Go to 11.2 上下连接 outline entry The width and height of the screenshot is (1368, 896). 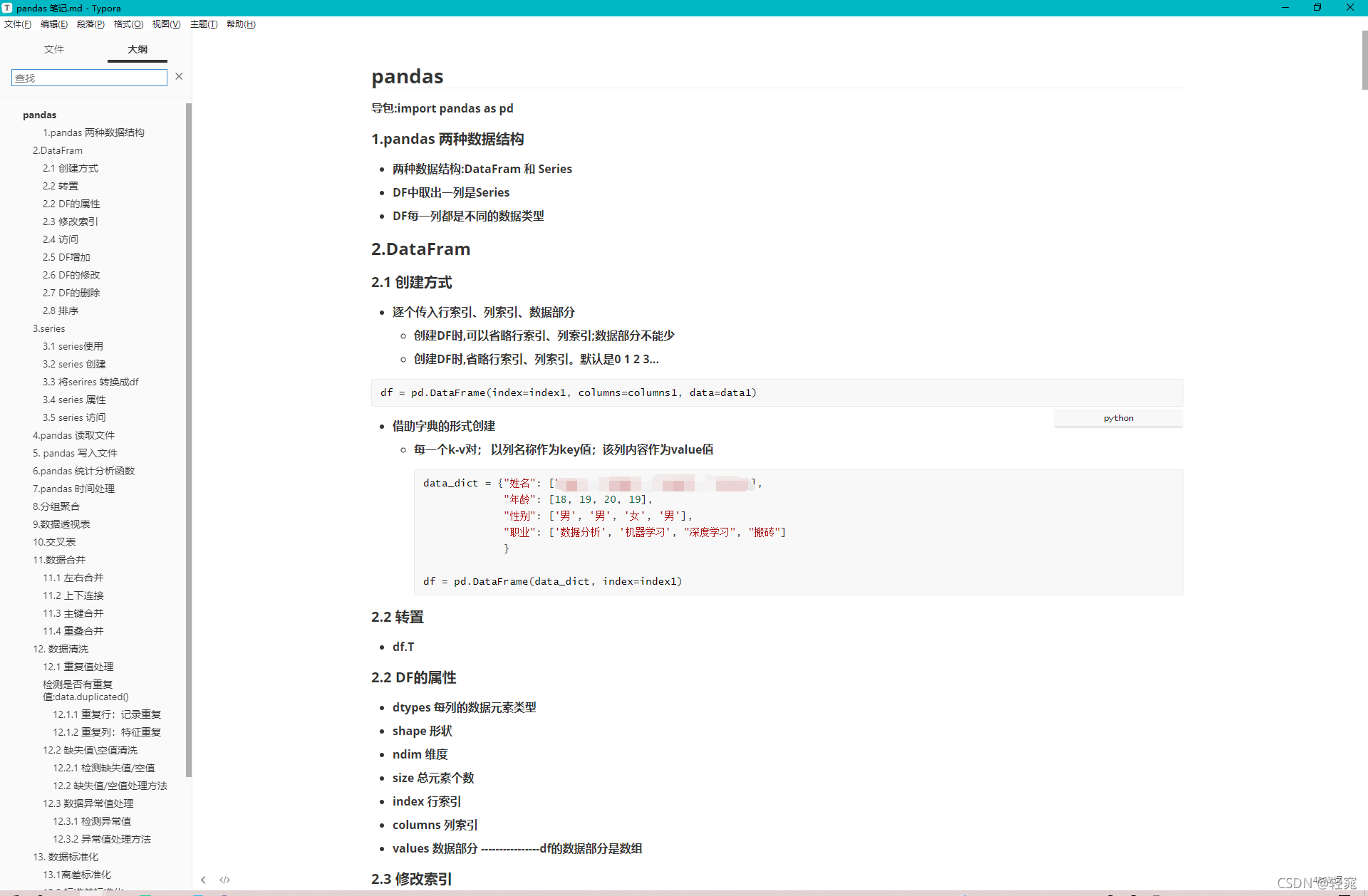(73, 595)
